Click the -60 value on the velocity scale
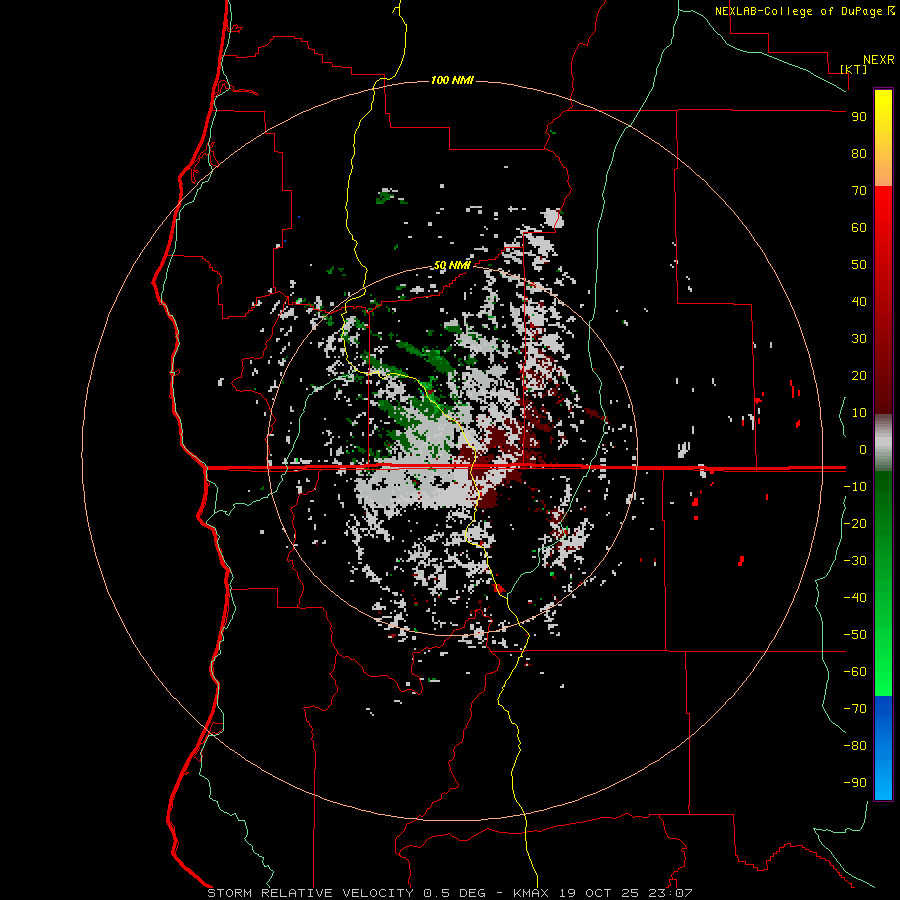900x900 pixels. [x=855, y=672]
